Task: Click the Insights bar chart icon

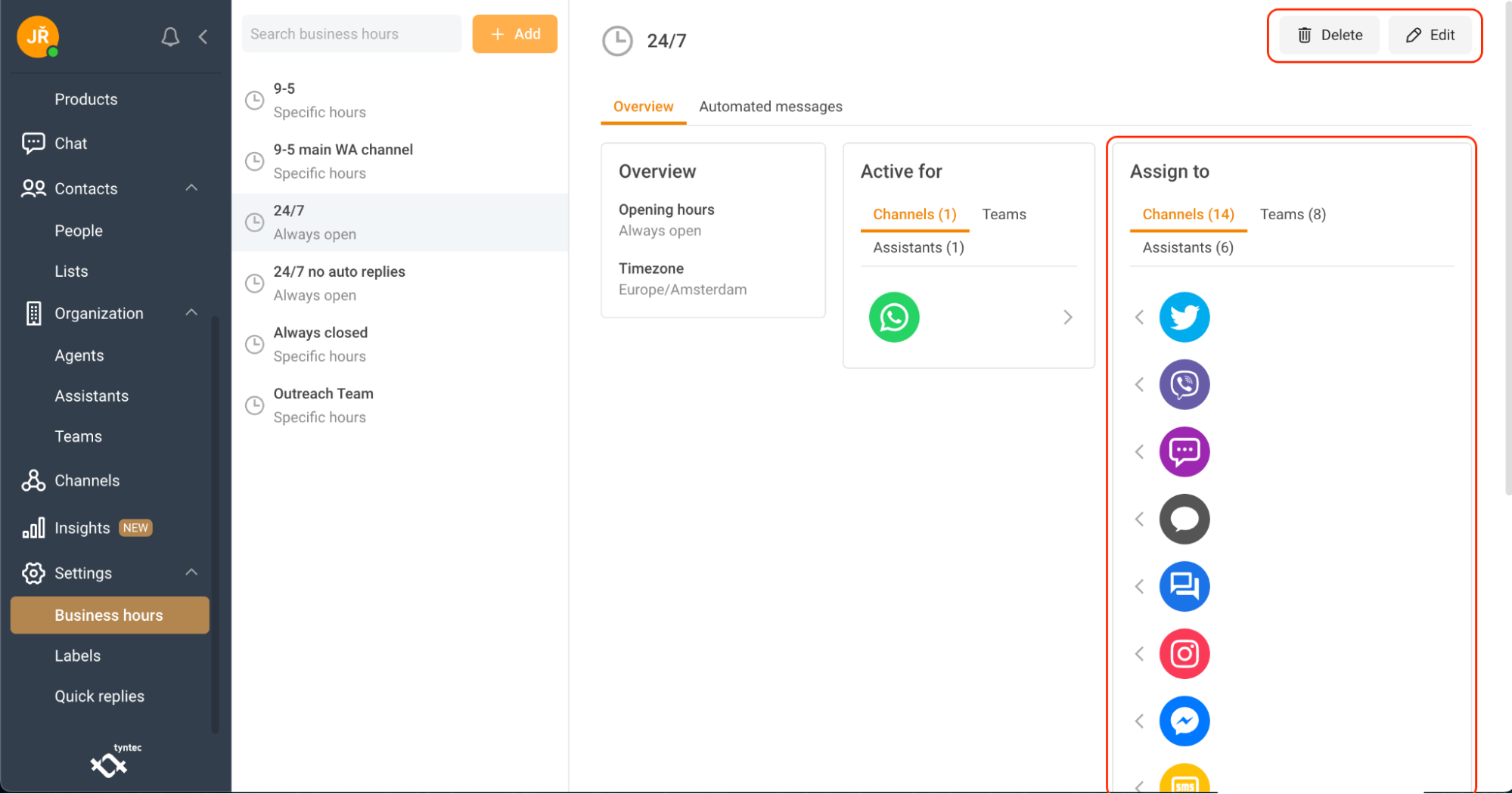Action: pyautogui.click(x=33, y=528)
